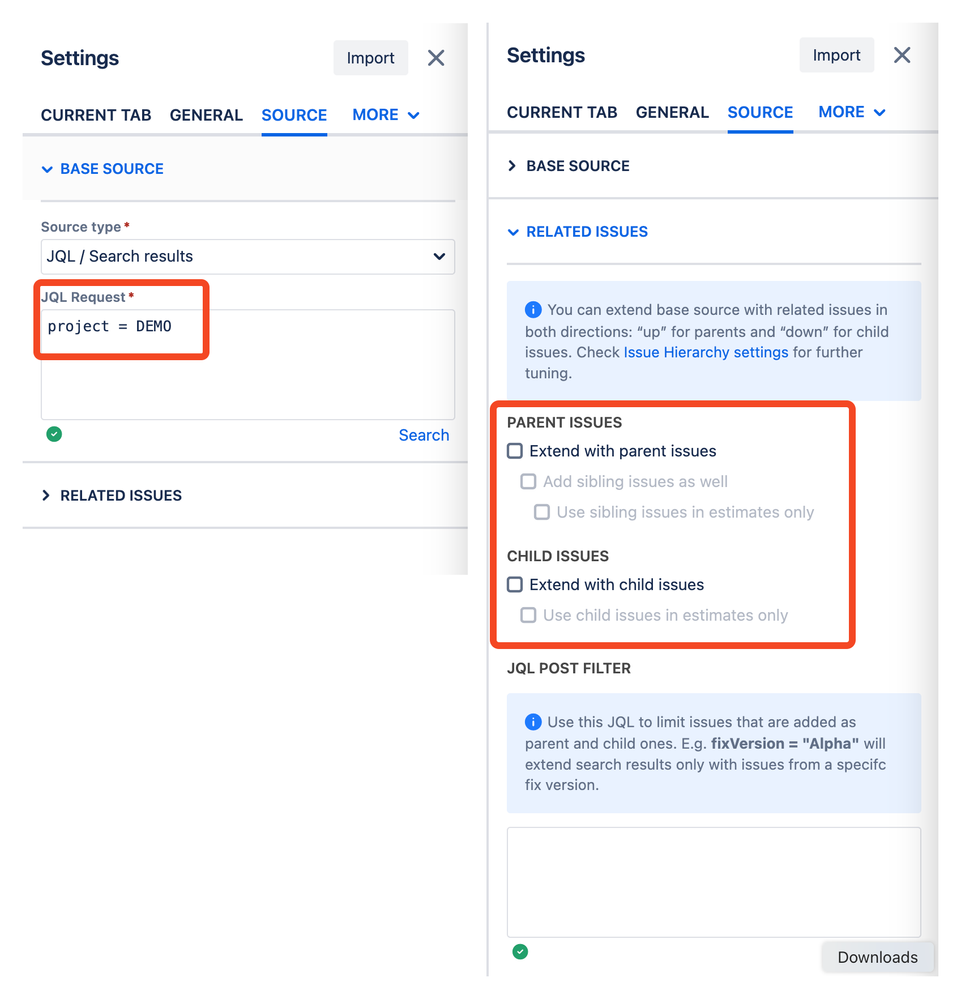Click the green check under the post filter box
Image resolution: width=961 pixels, height=999 pixels.
pos(520,952)
